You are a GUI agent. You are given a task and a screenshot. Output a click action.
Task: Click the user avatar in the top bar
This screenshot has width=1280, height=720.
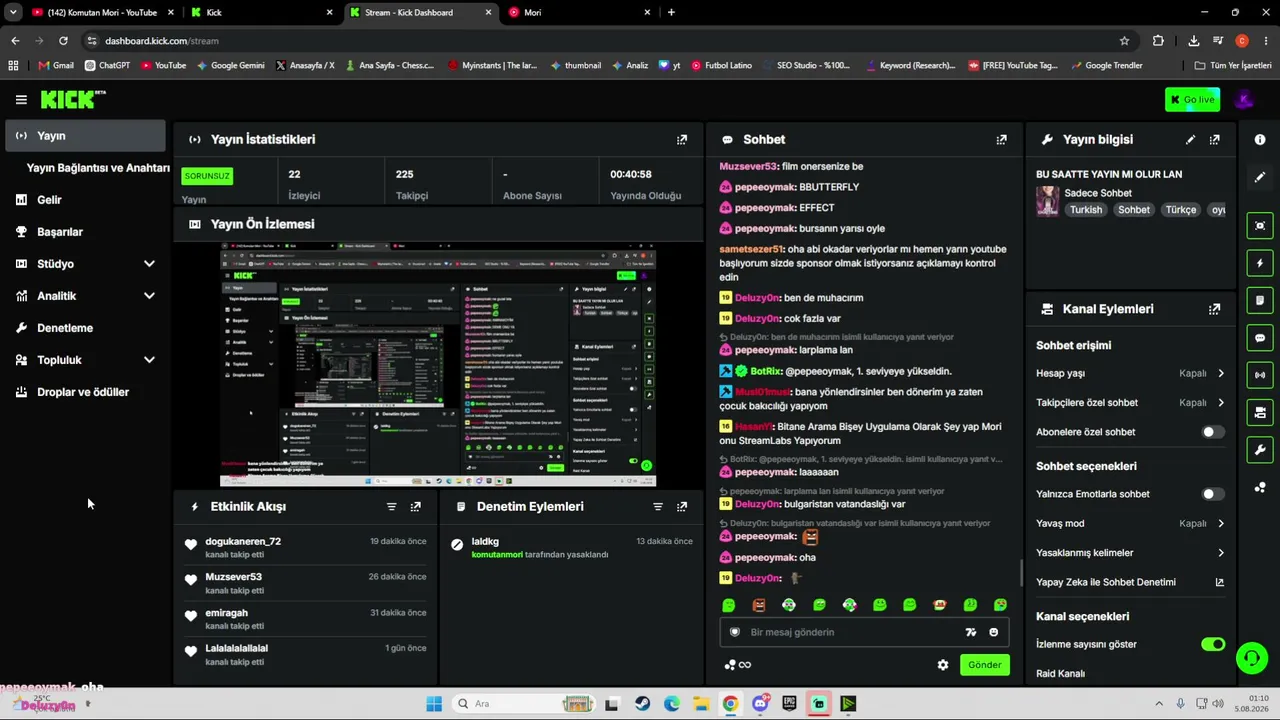pos(1244,99)
